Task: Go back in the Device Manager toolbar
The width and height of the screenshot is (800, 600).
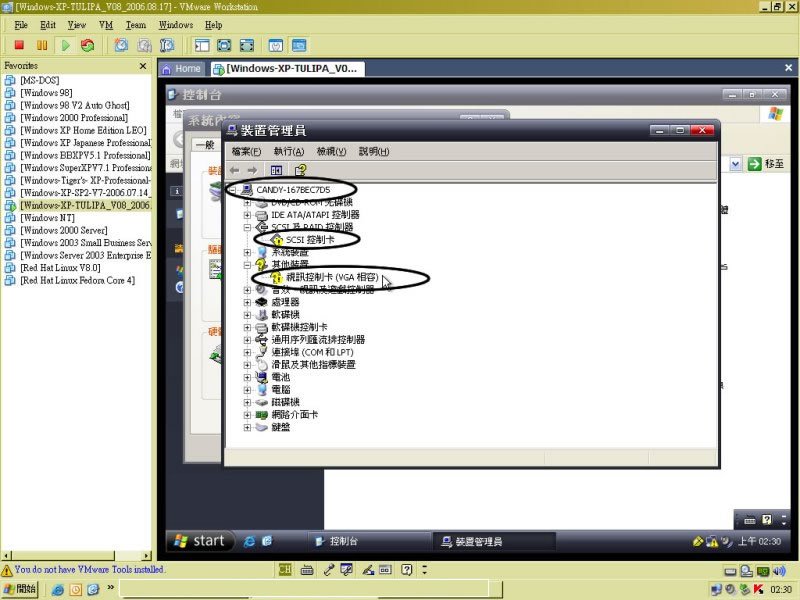Action: (235, 170)
